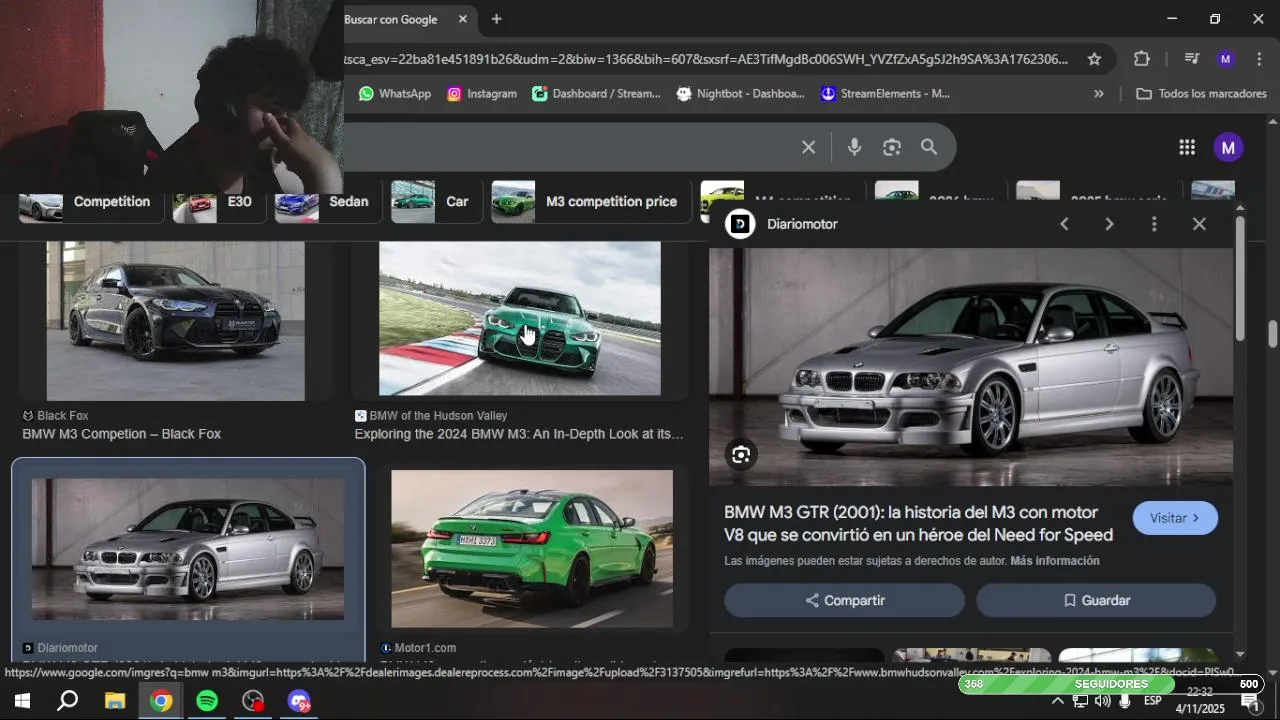Open the Black Fox black M3 thumbnail

175,321
